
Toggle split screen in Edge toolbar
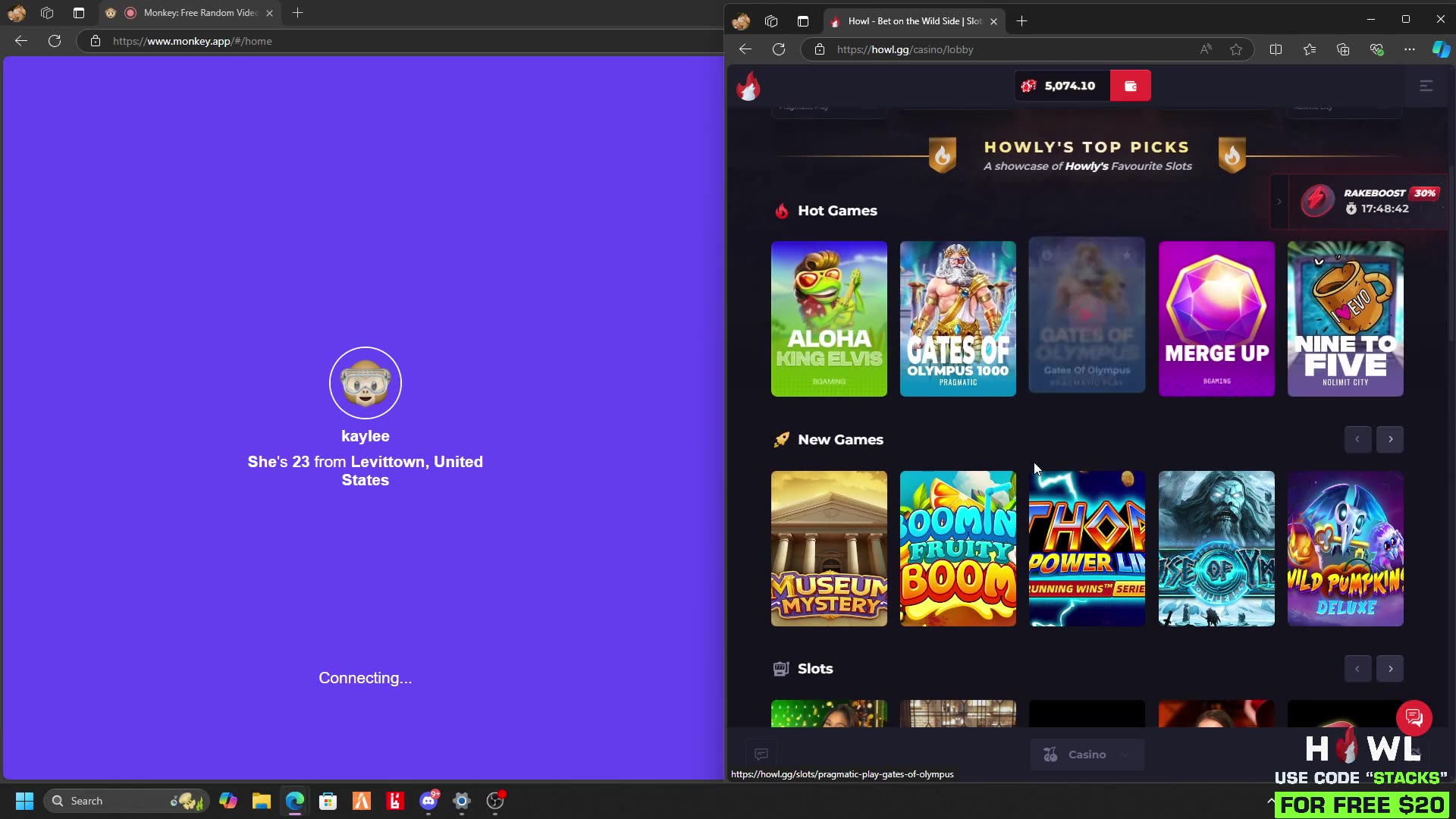(x=1276, y=49)
